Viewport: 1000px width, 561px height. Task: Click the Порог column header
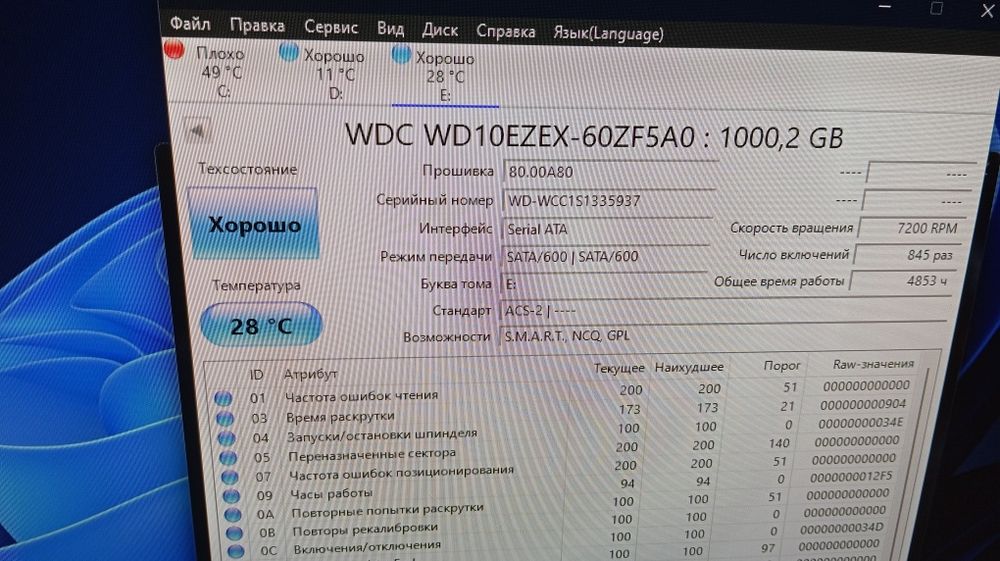click(781, 365)
